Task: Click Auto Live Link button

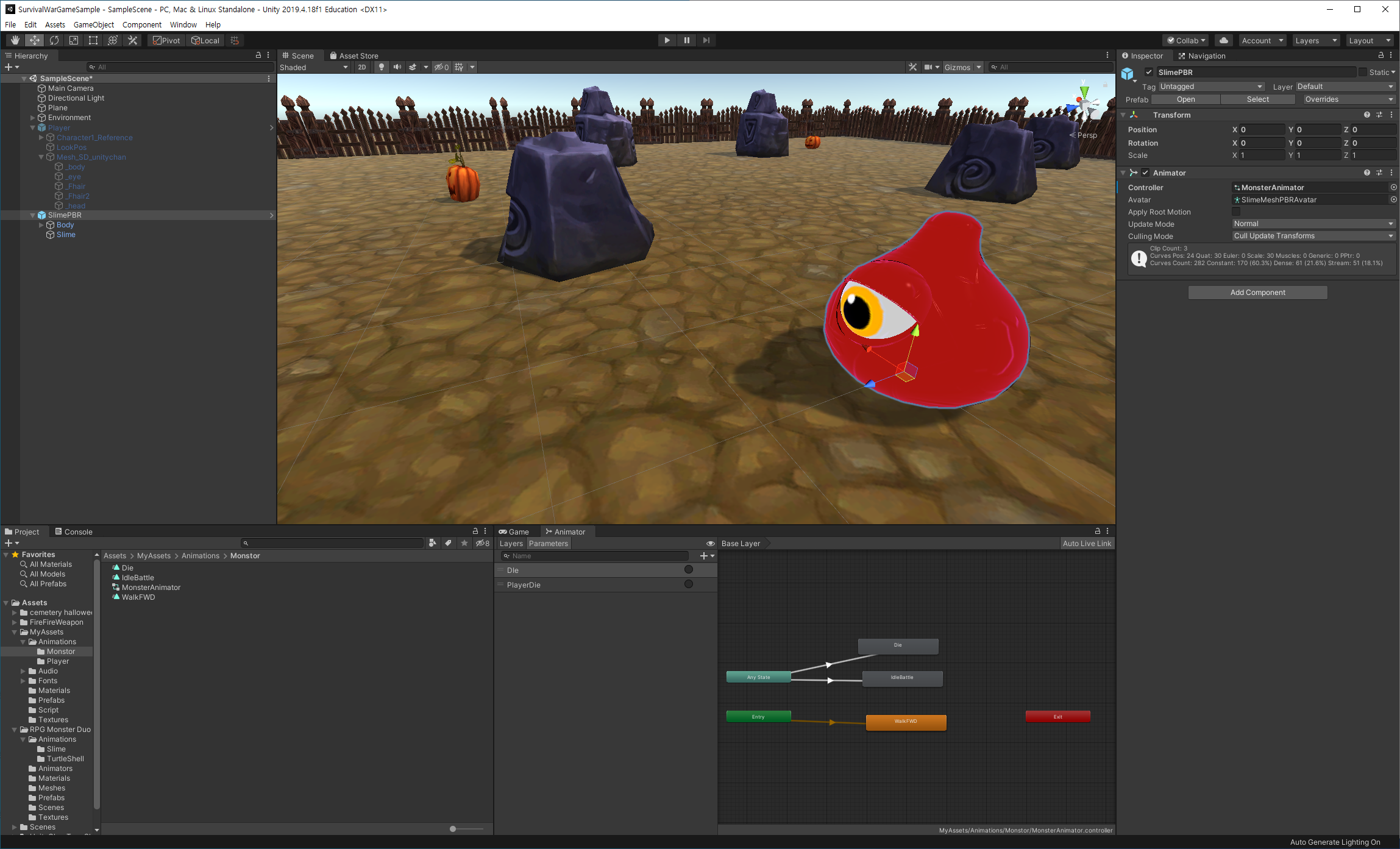Action: (x=1086, y=543)
